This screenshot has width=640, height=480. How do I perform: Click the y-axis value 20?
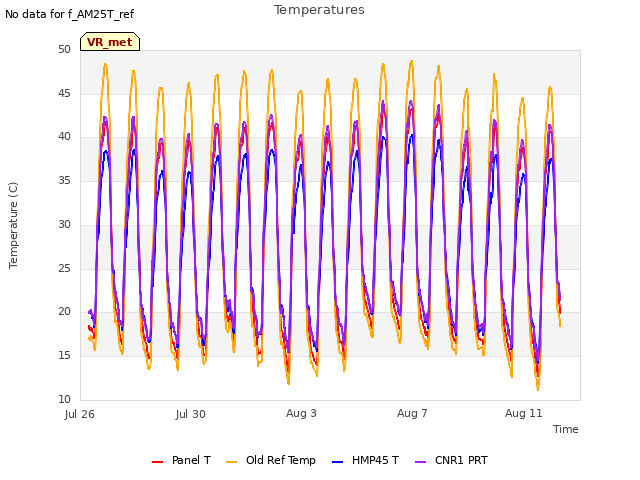pyautogui.click(x=64, y=311)
